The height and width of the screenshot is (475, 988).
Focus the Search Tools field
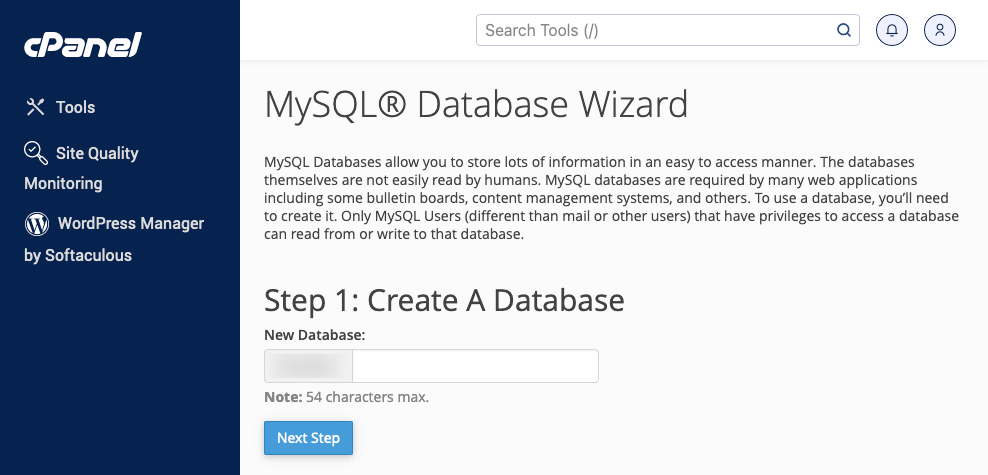click(x=667, y=30)
